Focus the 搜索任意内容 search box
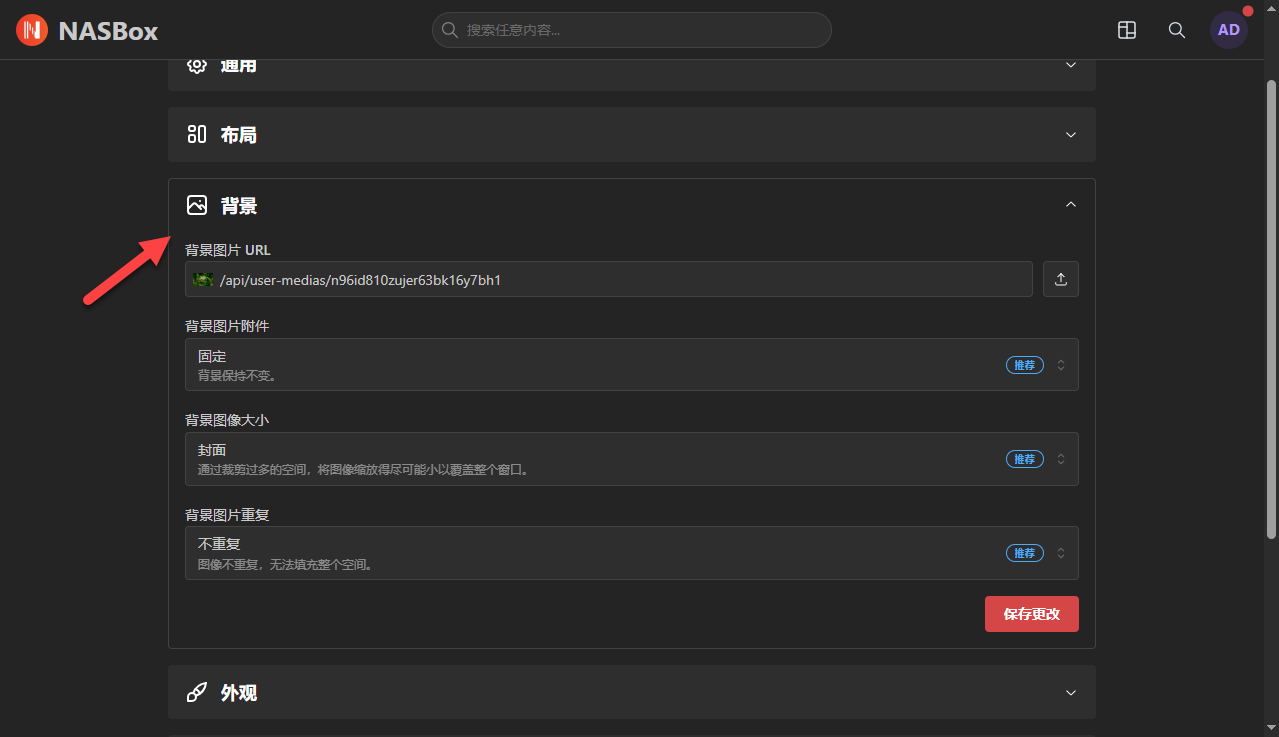The image size is (1279, 737). [631, 30]
